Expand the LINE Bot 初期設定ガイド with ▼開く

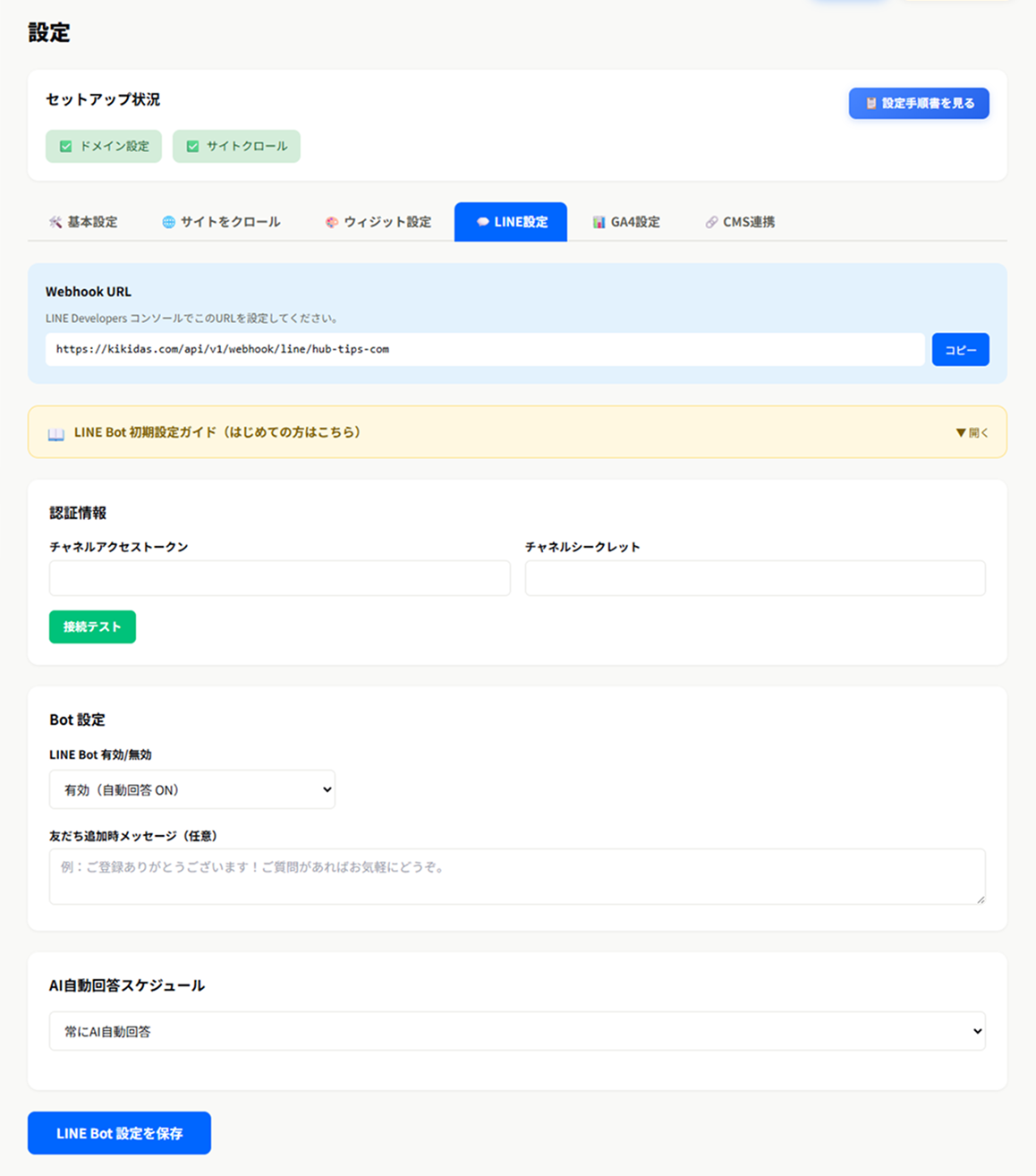point(972,432)
